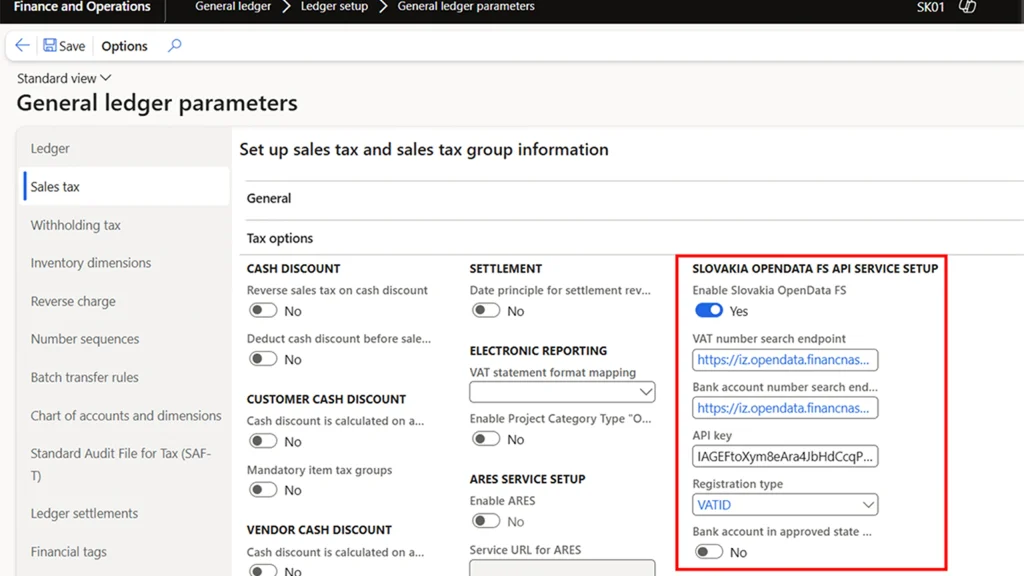Toggle Mandatory item tax groups
This screenshot has height=576, width=1024.
263,490
